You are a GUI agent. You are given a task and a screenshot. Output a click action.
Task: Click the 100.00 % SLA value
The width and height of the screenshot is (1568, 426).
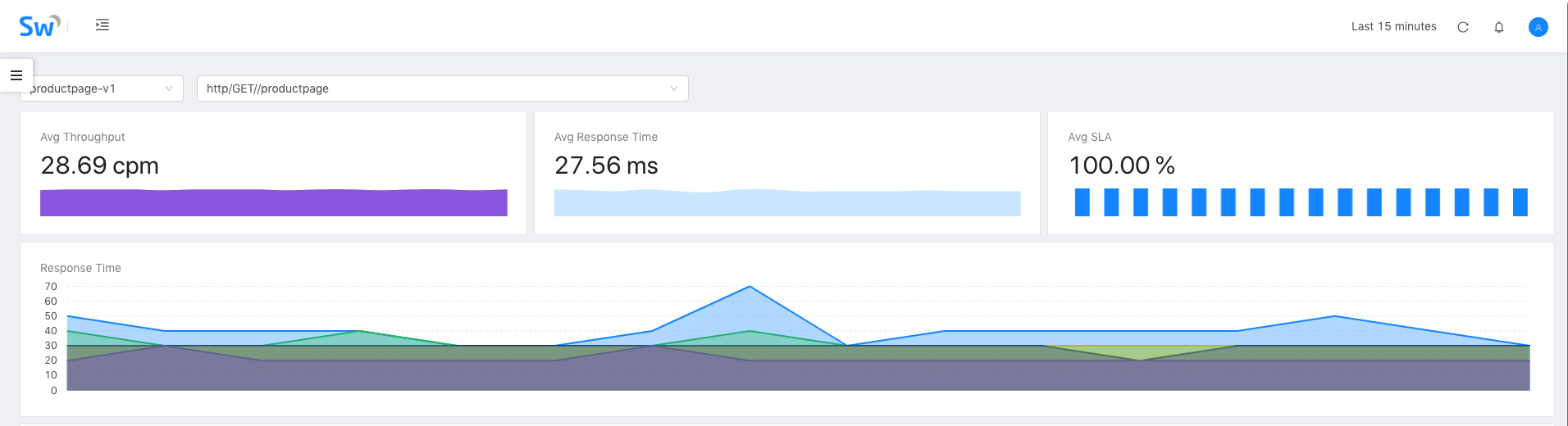coord(1121,165)
